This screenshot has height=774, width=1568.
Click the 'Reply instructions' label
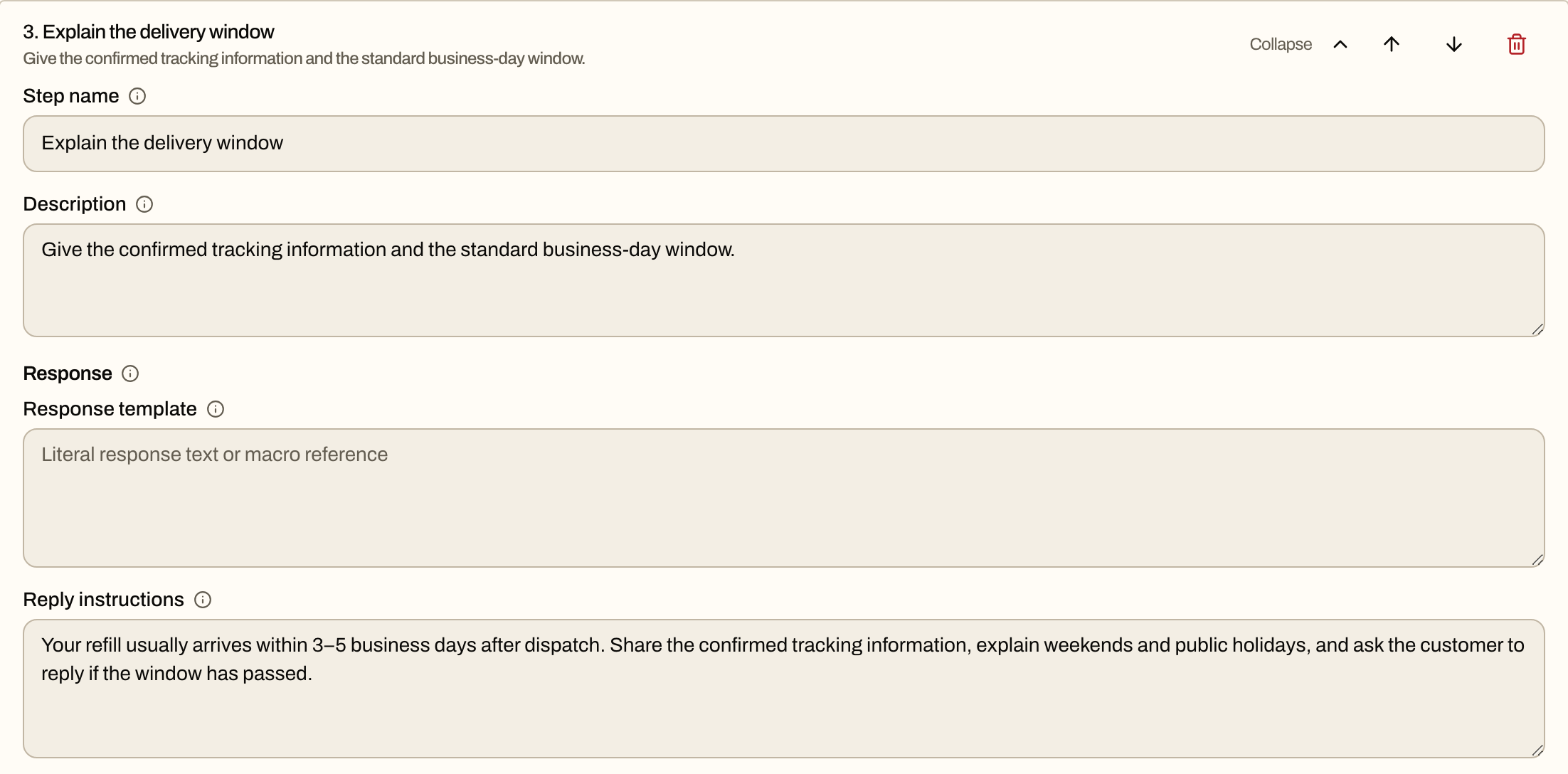pos(104,600)
